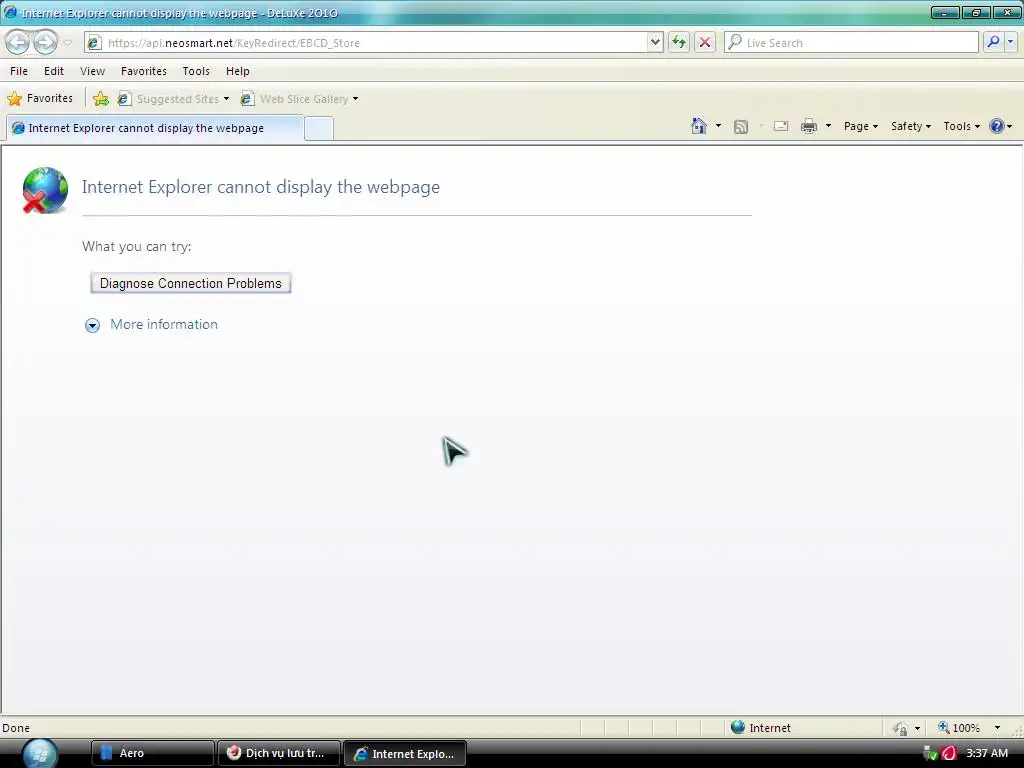
Task: Refresh the page with the green arrows icon
Action: (679, 43)
